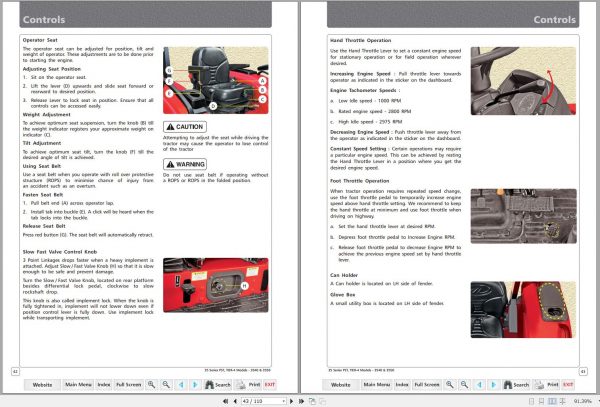The width and height of the screenshot is (600, 407).
Task: Click zoom-in magnifier on right page 43
Action: click(x=450, y=384)
